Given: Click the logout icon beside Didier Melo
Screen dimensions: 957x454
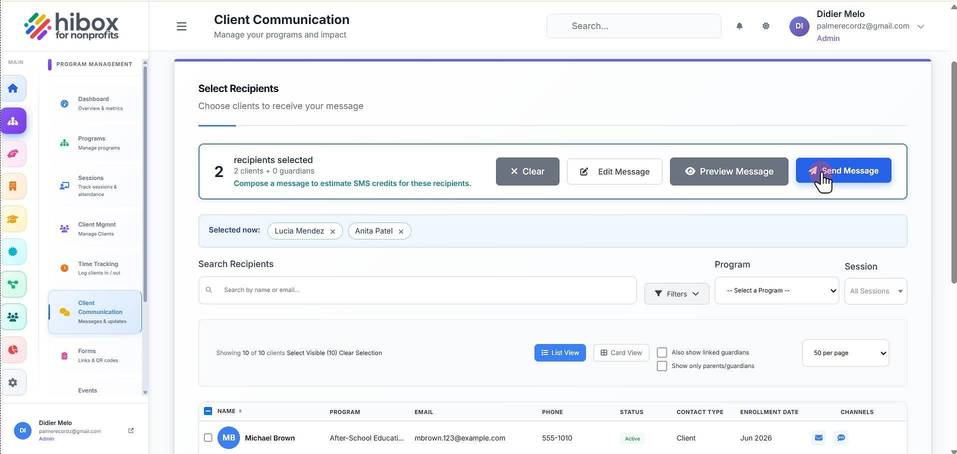Looking at the screenshot, I should 131,430.
